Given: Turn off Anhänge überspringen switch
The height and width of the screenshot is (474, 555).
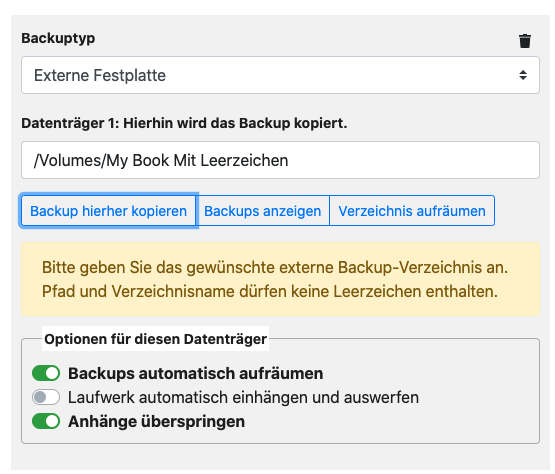Looking at the screenshot, I should (x=46, y=421).
